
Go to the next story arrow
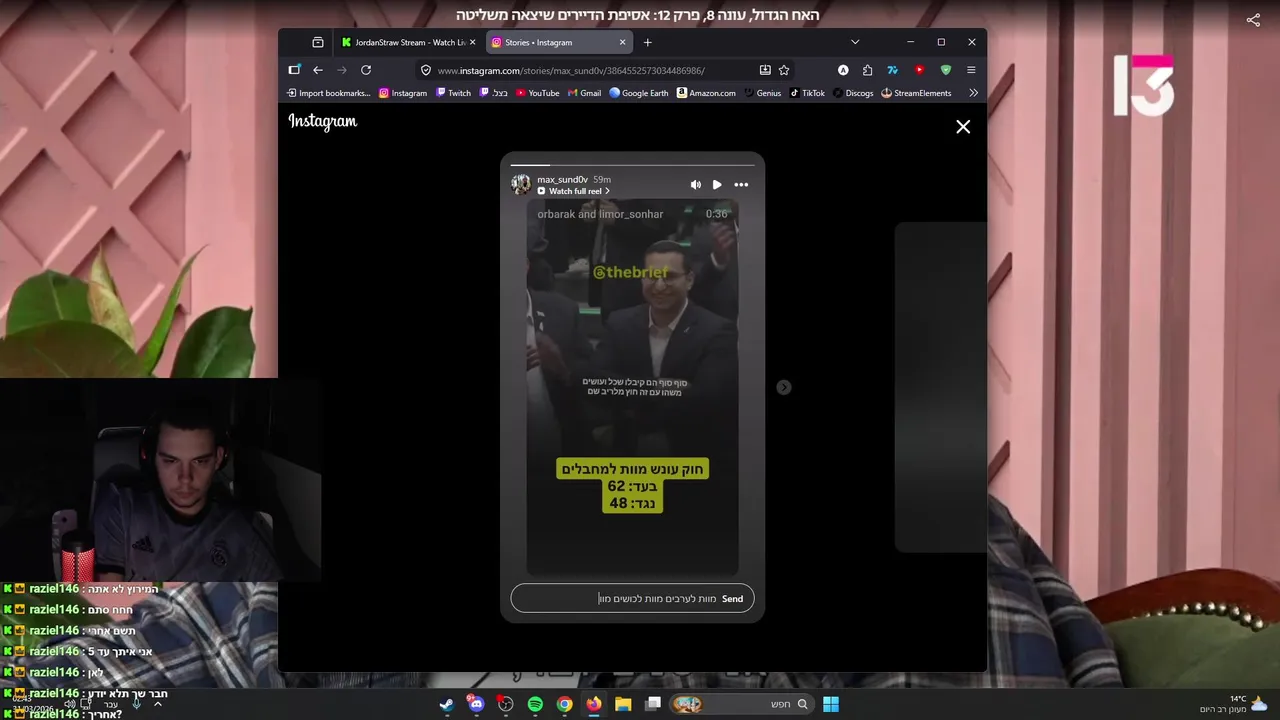pos(784,387)
